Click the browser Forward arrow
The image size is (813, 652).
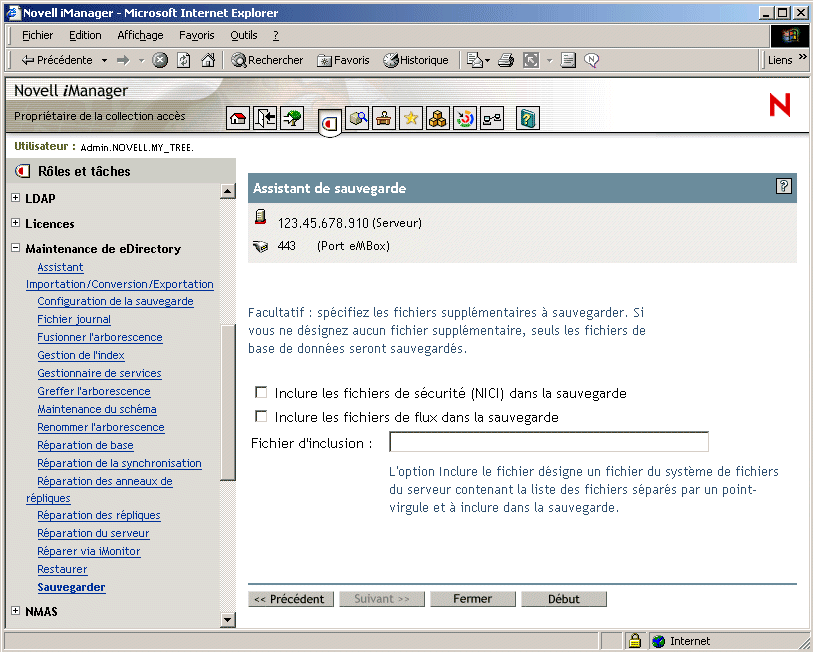pos(123,60)
